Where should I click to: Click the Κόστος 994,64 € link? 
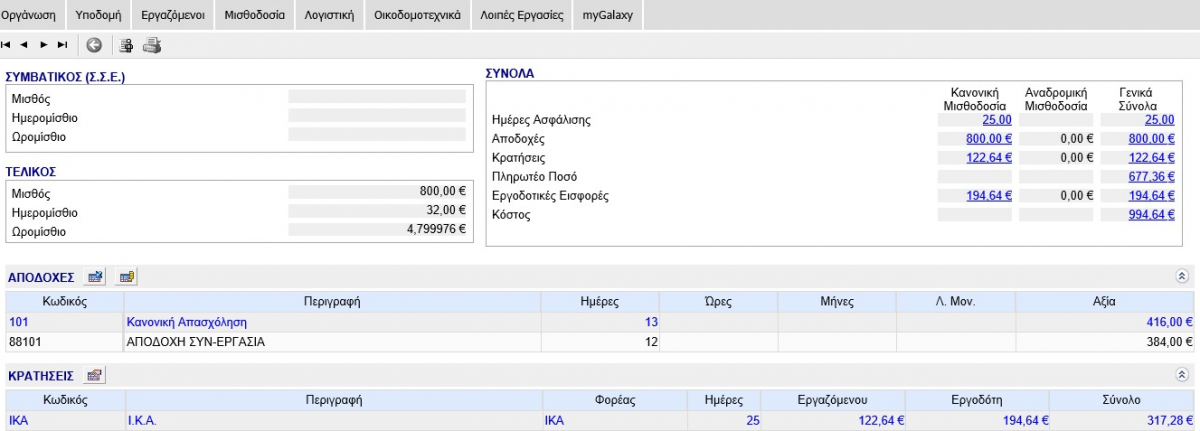1151,215
